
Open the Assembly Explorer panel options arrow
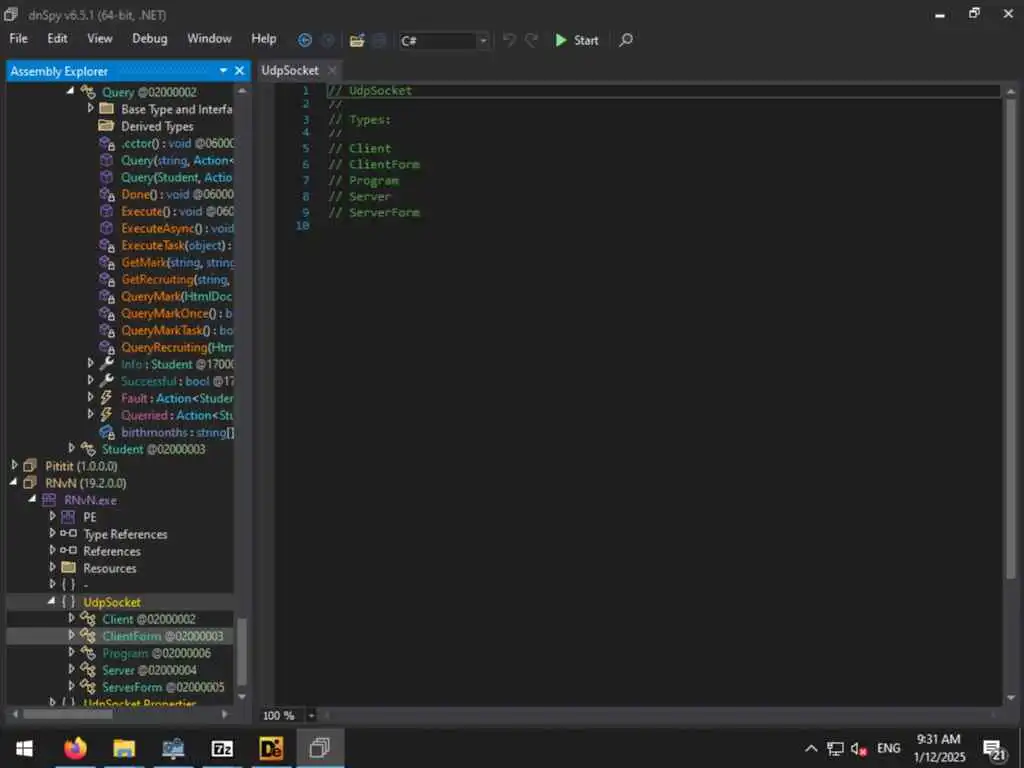(223, 71)
